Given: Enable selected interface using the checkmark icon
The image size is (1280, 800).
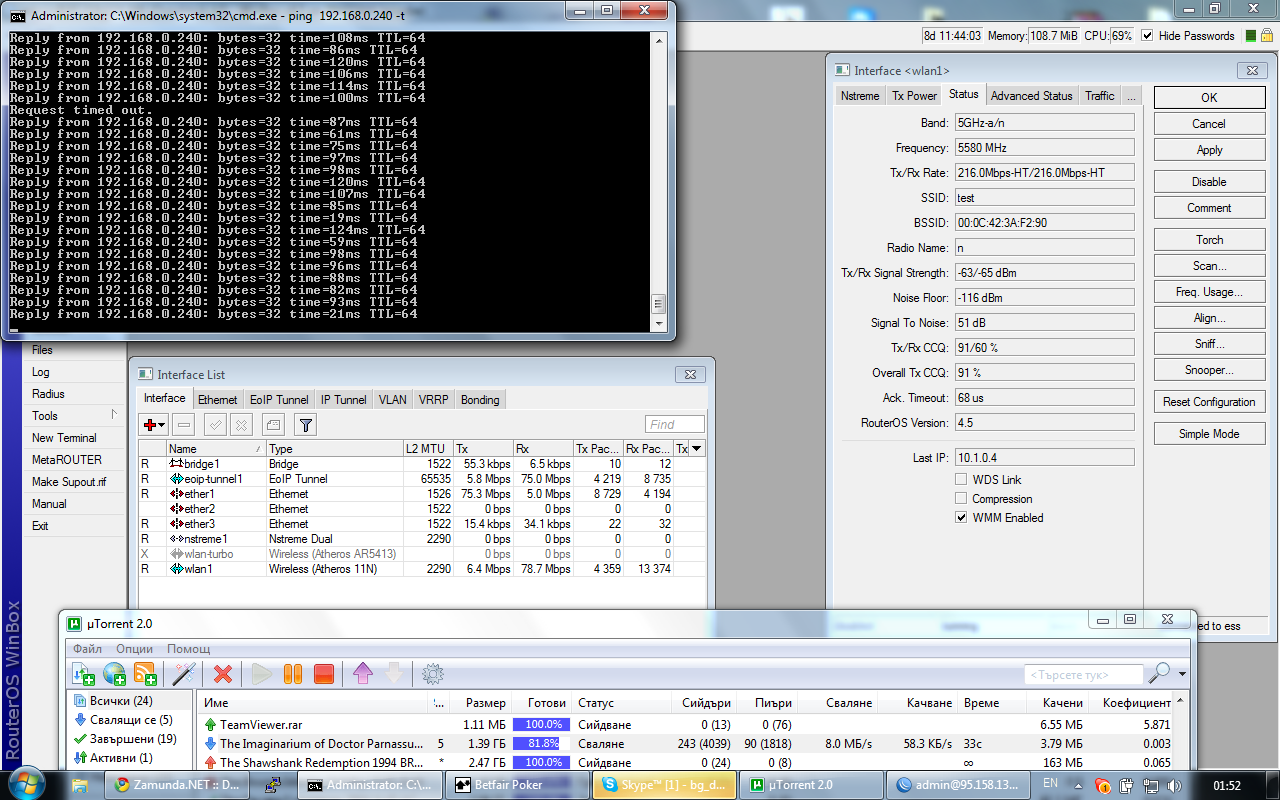Looking at the screenshot, I should coord(215,425).
